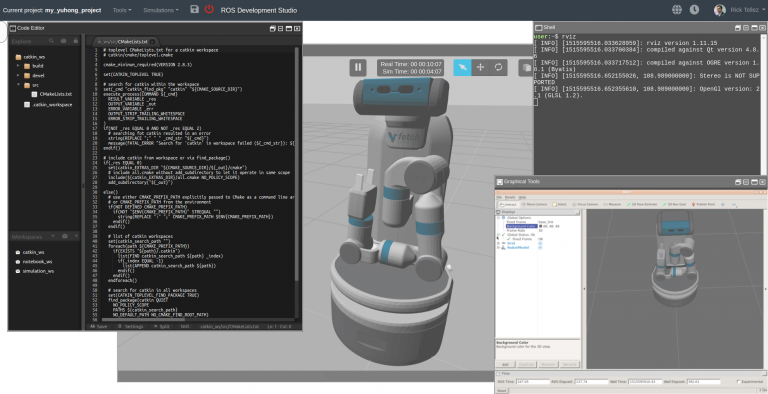This screenshot has width=768, height=394.
Task: Pause the Gazebo simulation
Action: (x=358, y=68)
